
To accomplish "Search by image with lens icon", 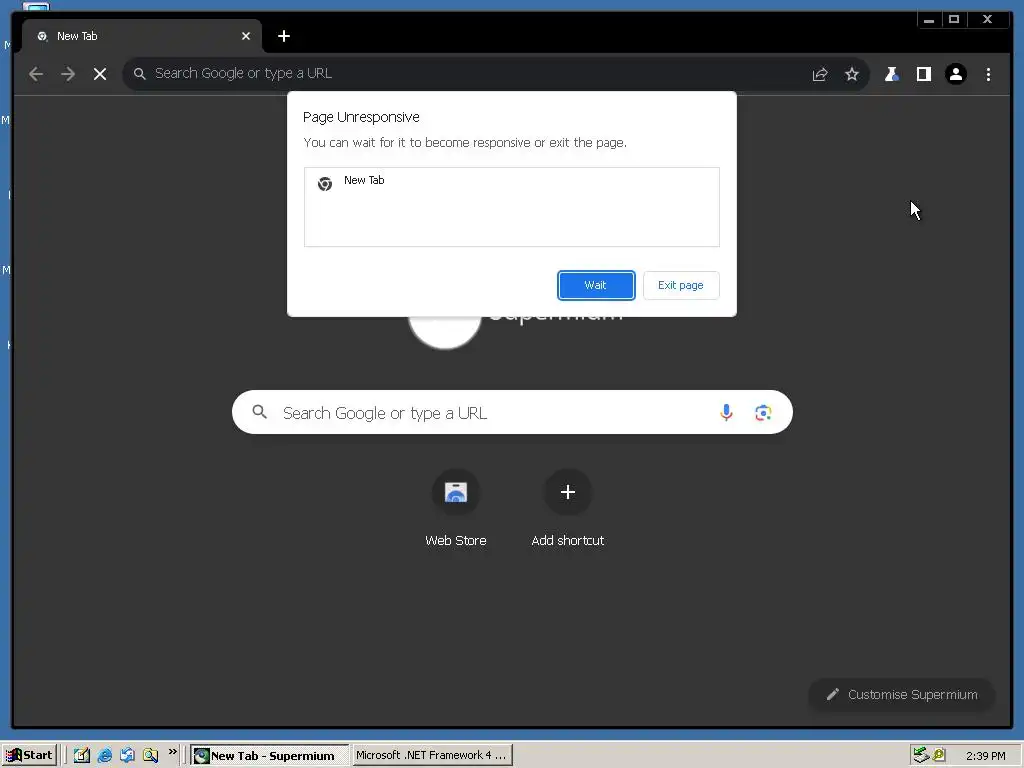I will 763,413.
